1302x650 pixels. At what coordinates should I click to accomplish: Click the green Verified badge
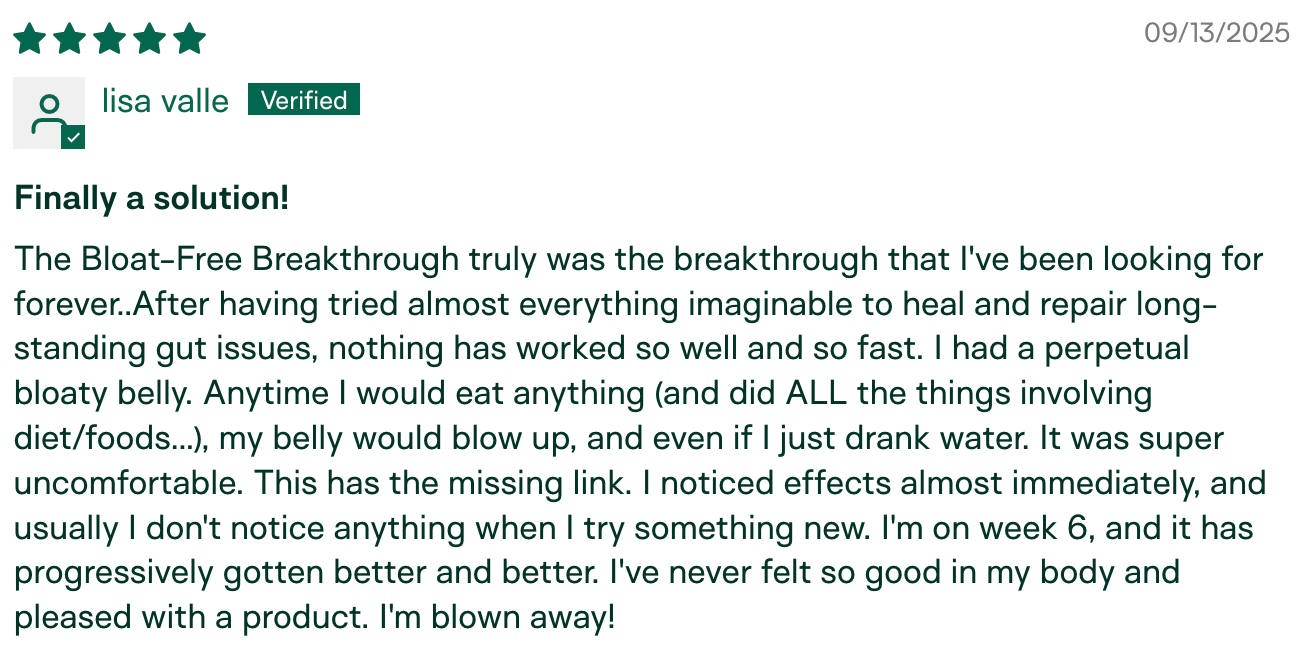click(x=304, y=100)
